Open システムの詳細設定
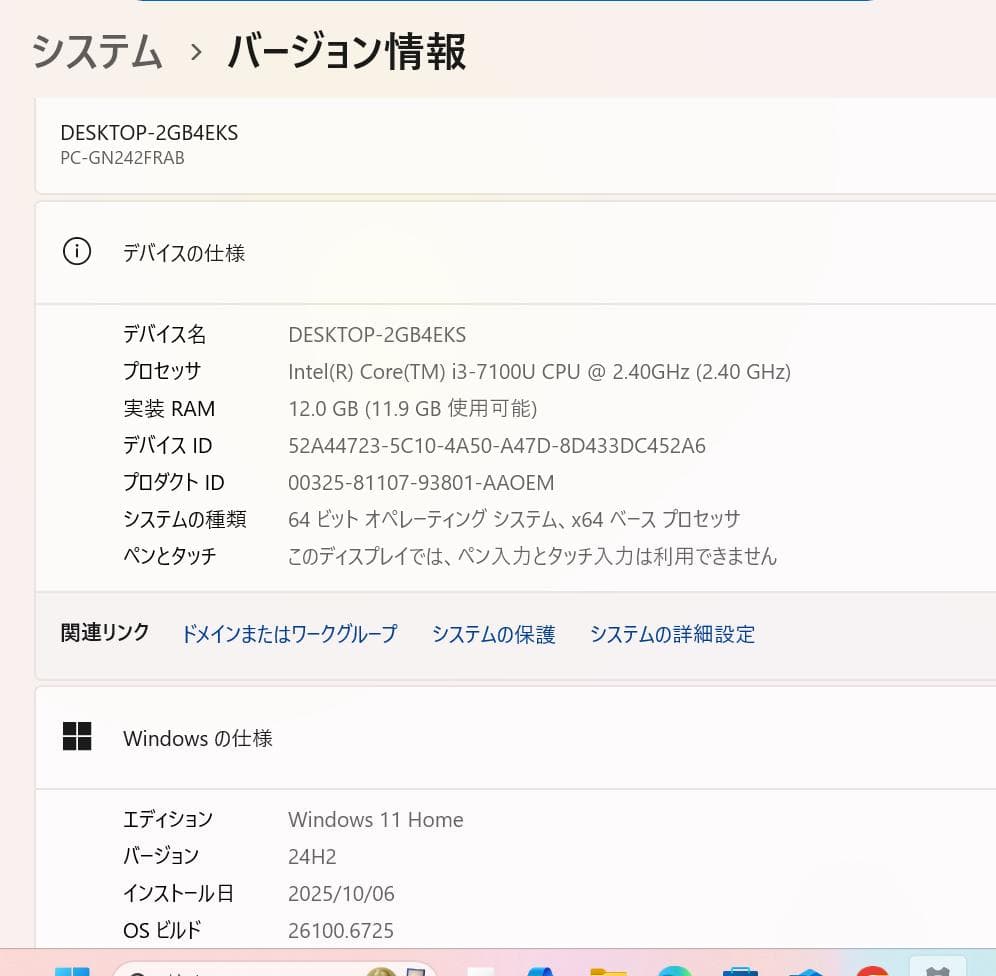This screenshot has height=976, width=996. [672, 633]
